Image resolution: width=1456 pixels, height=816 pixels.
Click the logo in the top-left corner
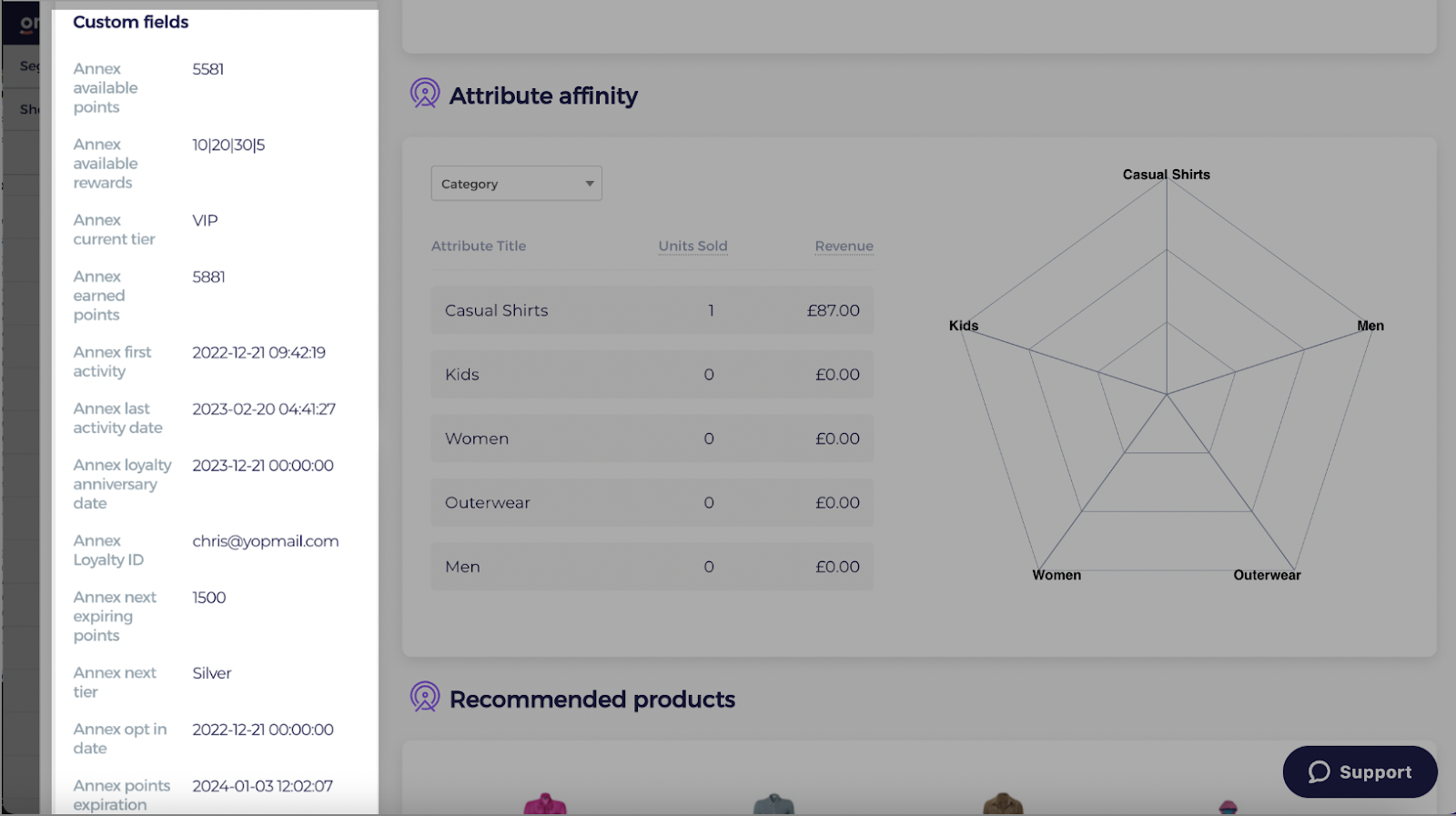27,23
